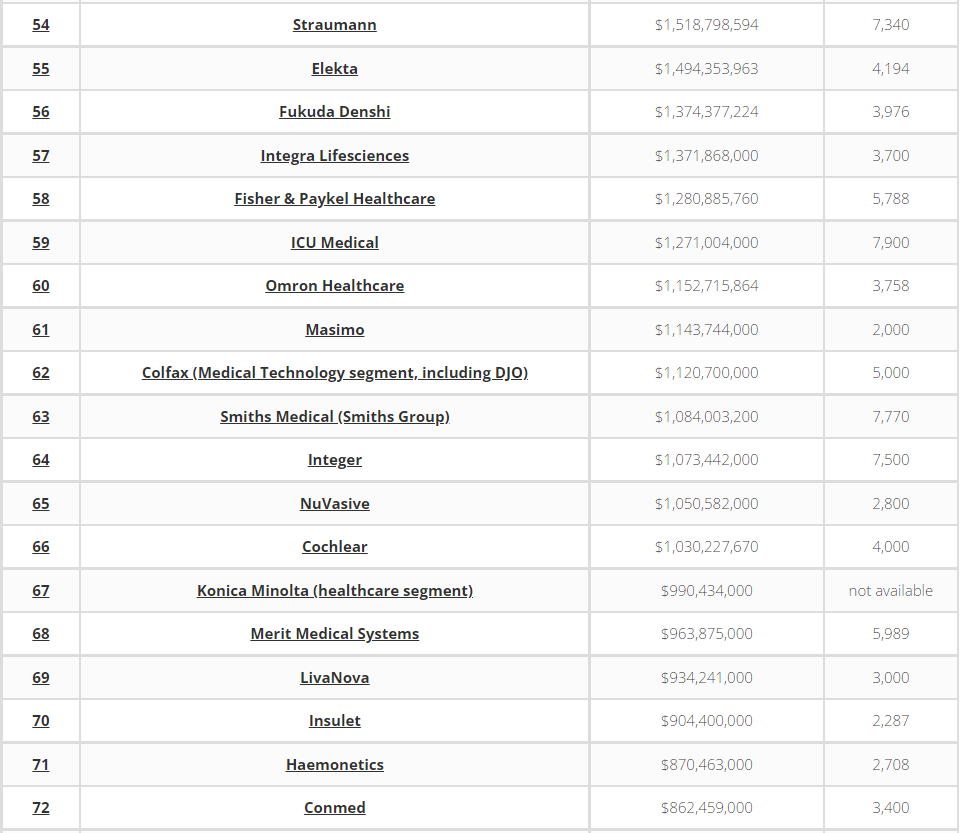Click rank number 72 link

[x=40, y=808]
